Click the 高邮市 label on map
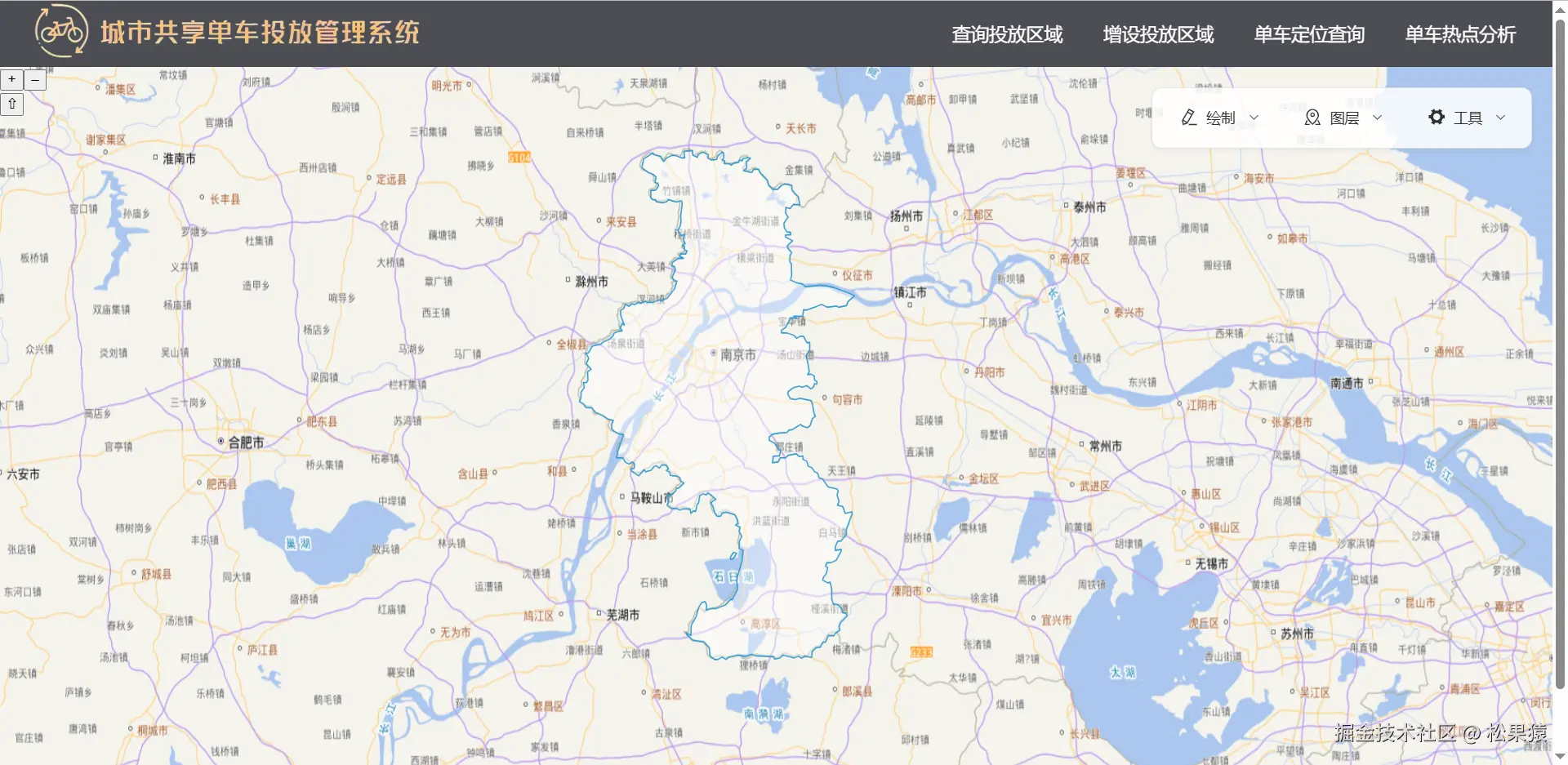 [920, 100]
